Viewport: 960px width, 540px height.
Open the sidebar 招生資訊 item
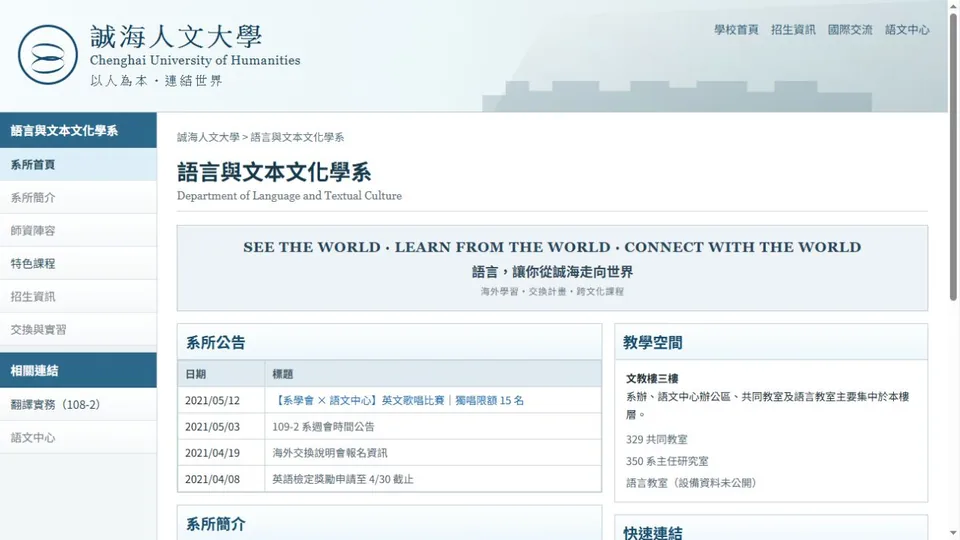click(78, 296)
